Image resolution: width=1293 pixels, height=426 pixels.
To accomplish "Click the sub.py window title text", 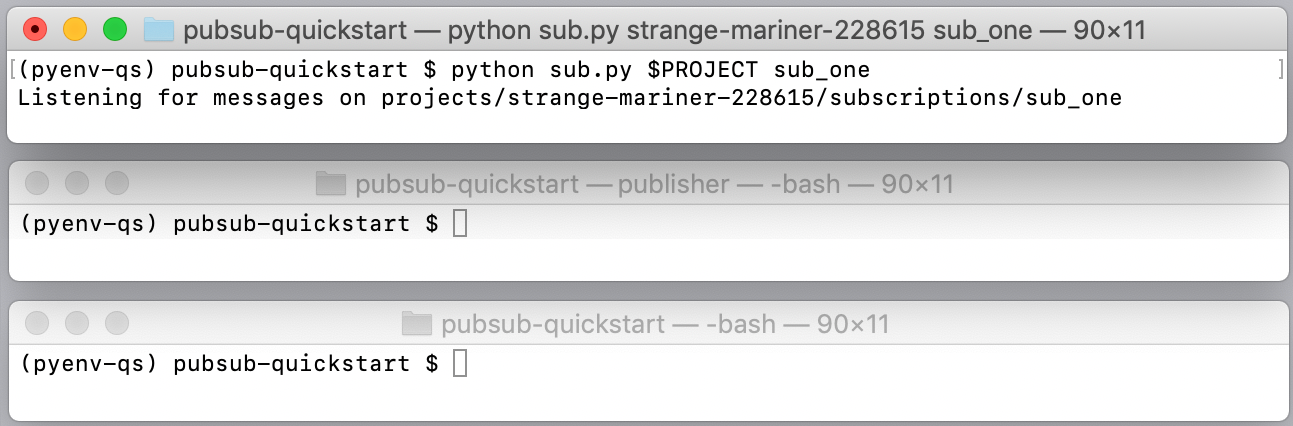I will [664, 31].
